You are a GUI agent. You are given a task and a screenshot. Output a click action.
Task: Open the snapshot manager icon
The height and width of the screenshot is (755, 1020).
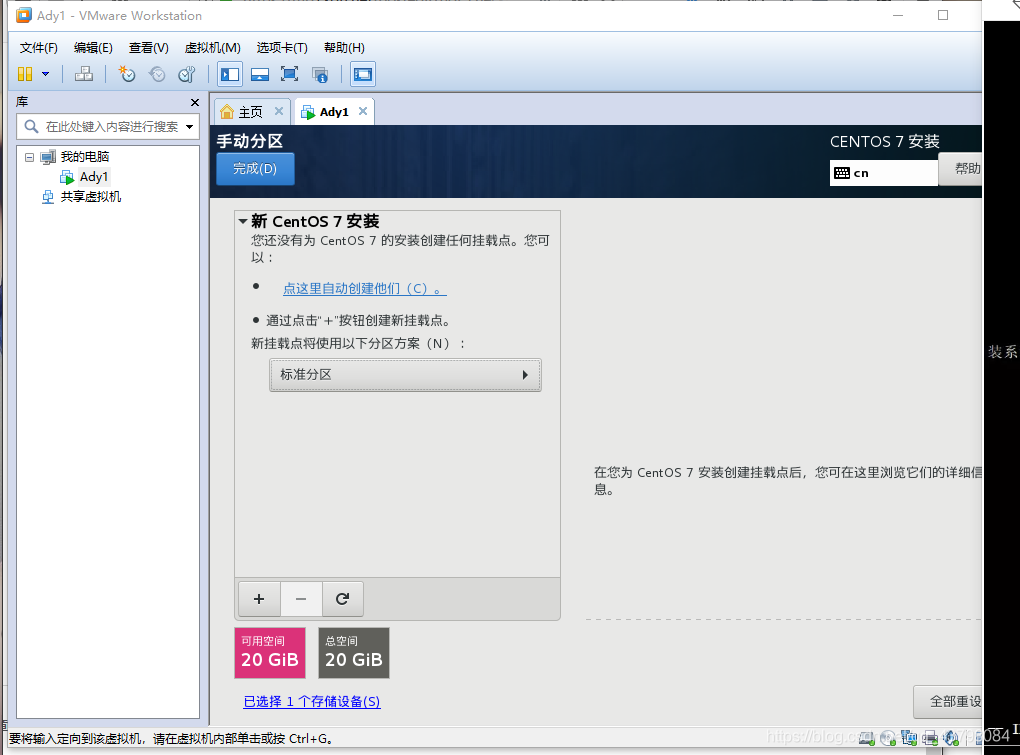click(x=187, y=74)
